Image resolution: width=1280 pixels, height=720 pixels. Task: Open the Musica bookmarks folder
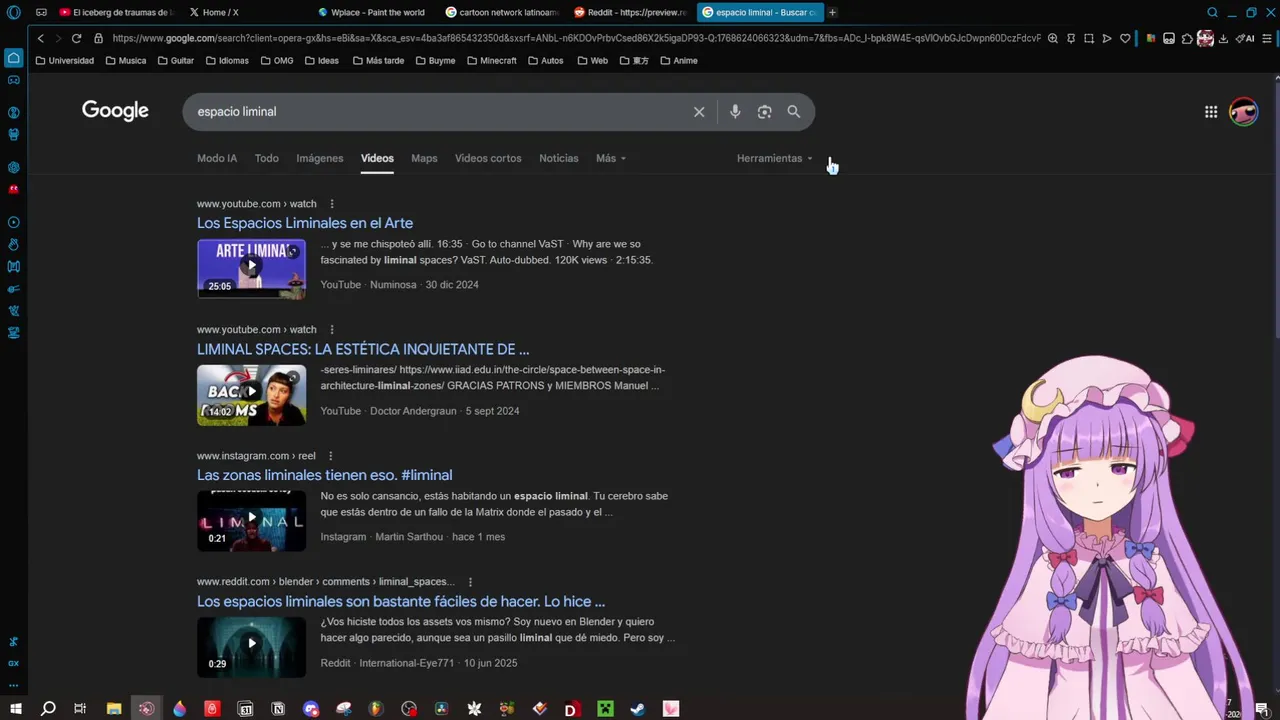pos(125,60)
